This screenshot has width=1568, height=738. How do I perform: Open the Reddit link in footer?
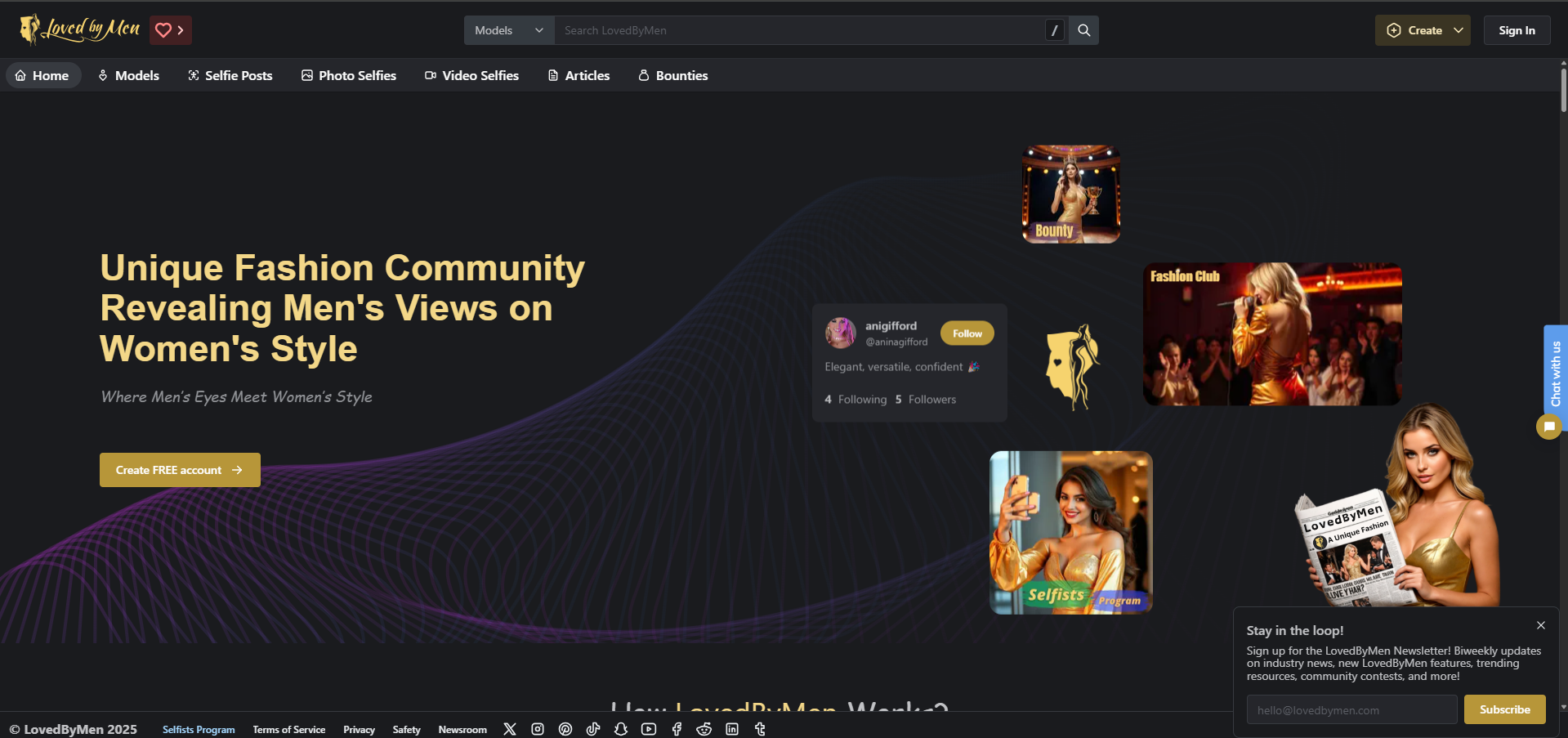704,729
